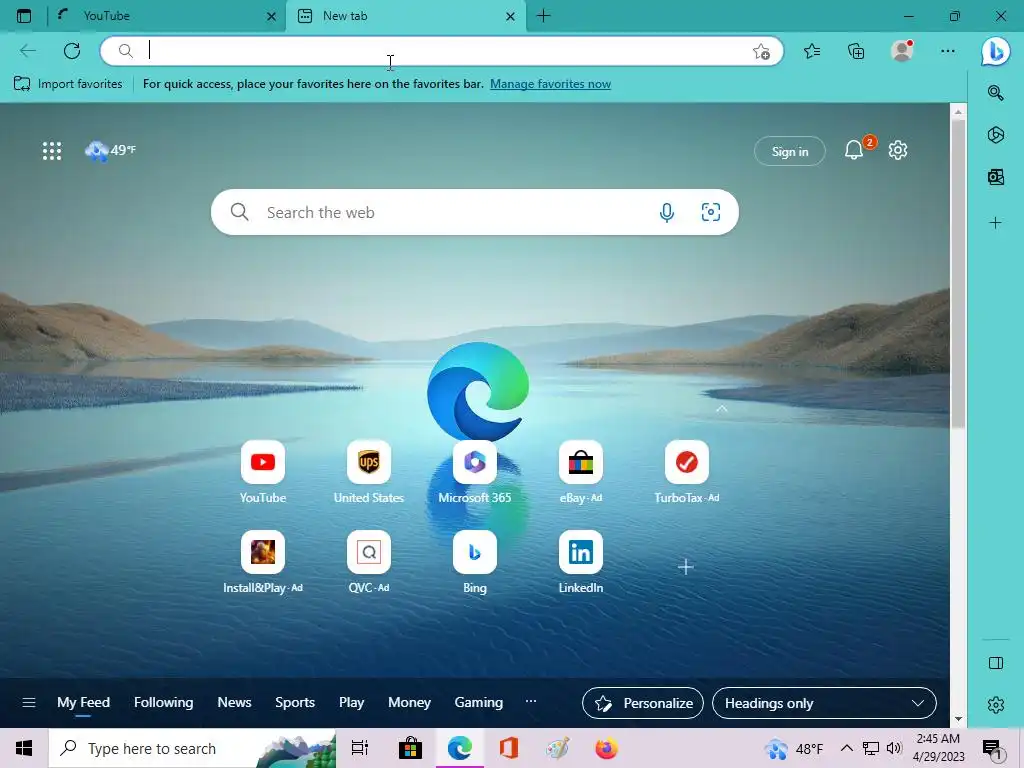The image size is (1024, 768).
Task: Launch Firefox from taskbar
Action: tap(606, 748)
